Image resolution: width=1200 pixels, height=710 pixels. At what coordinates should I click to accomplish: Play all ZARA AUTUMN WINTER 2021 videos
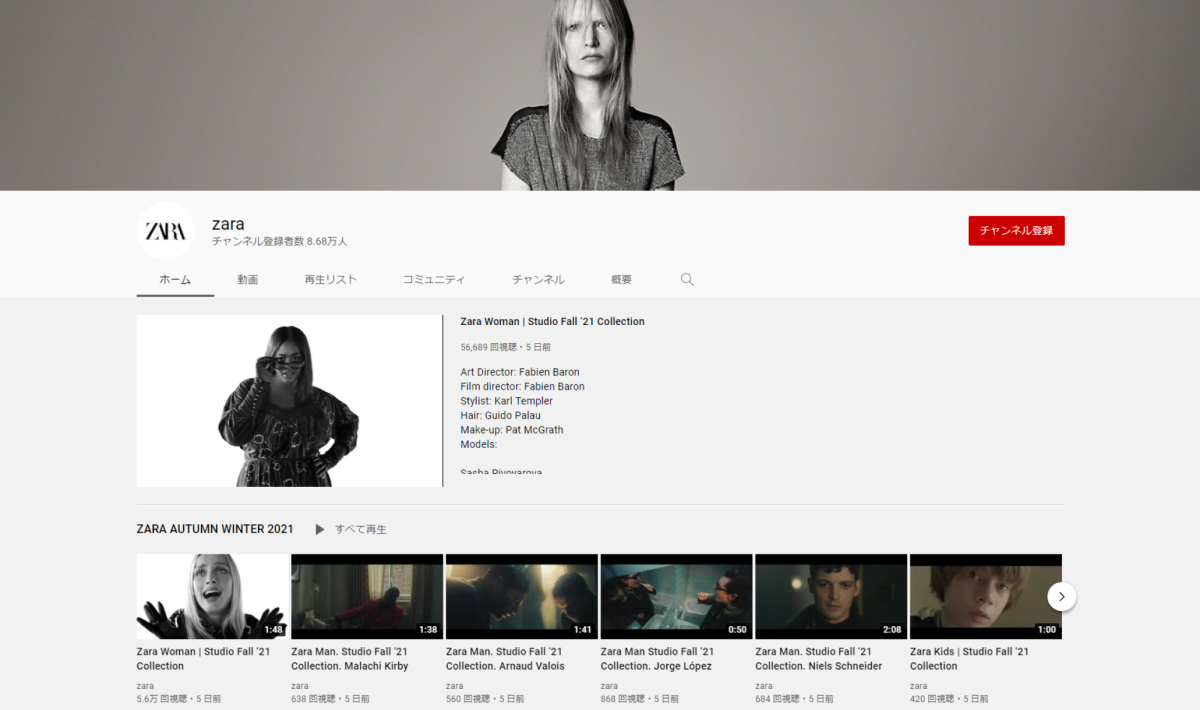click(x=350, y=529)
